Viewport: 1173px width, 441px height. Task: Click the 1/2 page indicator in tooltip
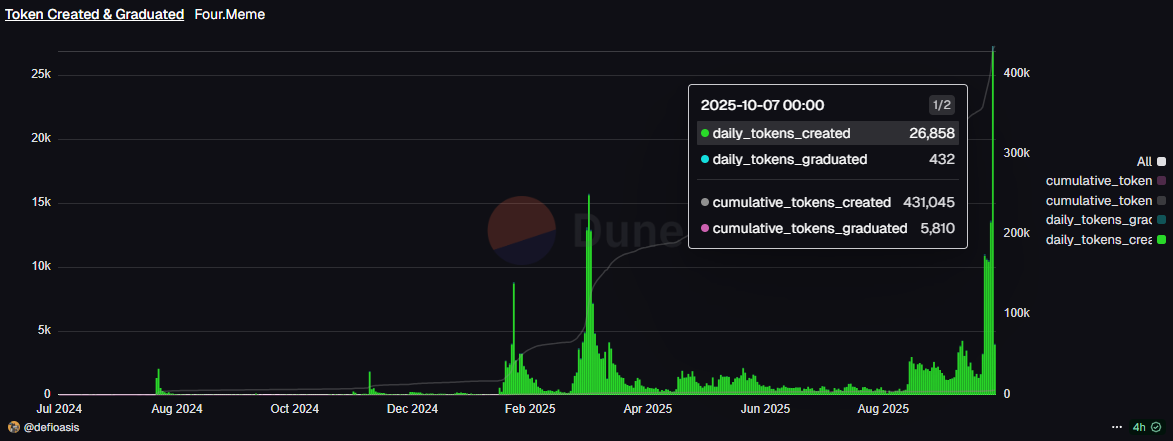click(x=941, y=105)
